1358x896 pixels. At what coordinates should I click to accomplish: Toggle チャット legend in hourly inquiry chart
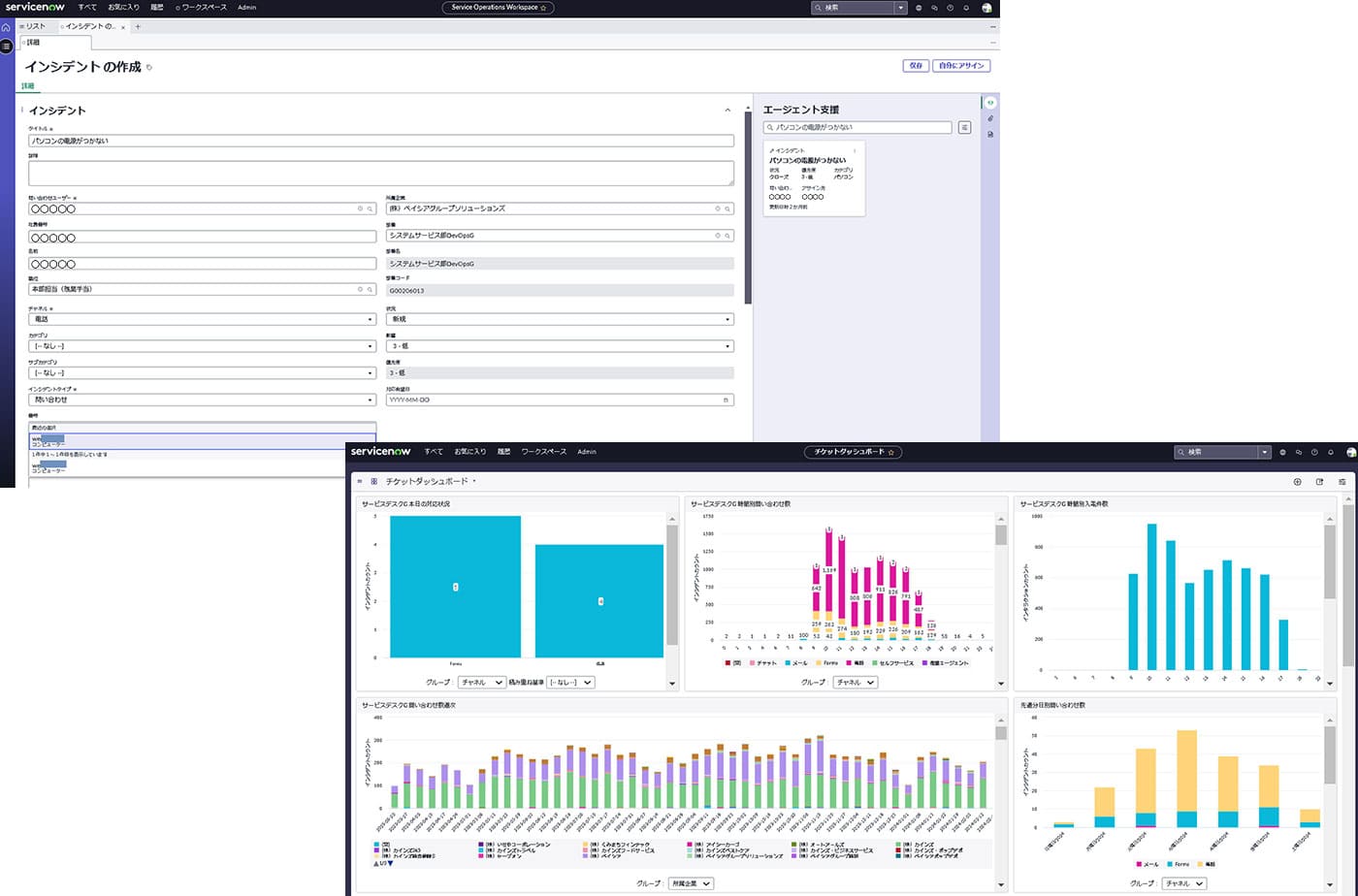[x=761, y=663]
